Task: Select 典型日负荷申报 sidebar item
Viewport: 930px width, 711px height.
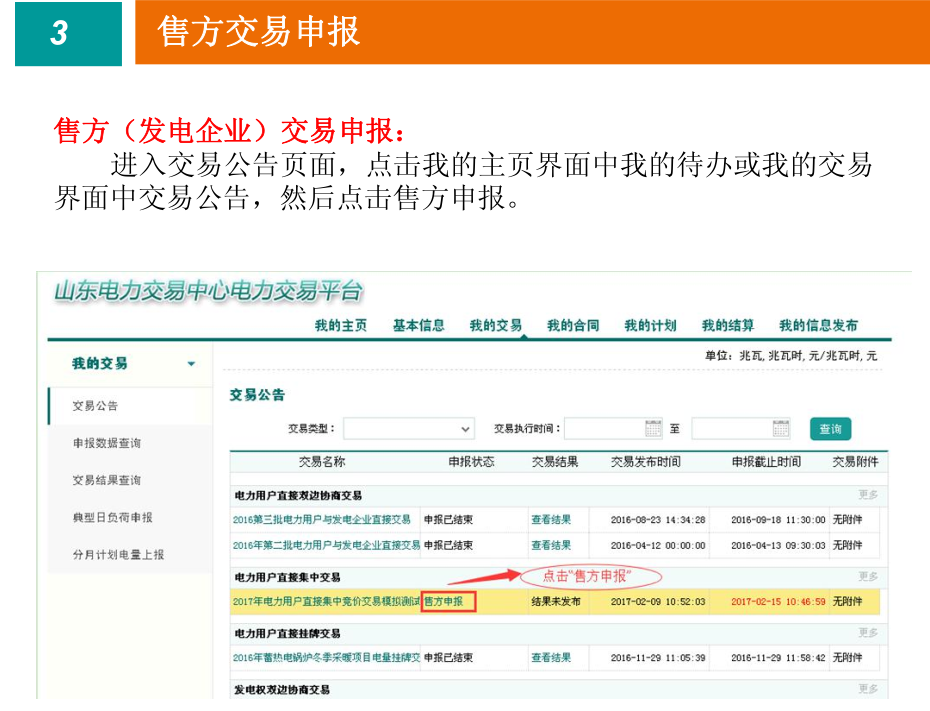Action: click(113, 517)
